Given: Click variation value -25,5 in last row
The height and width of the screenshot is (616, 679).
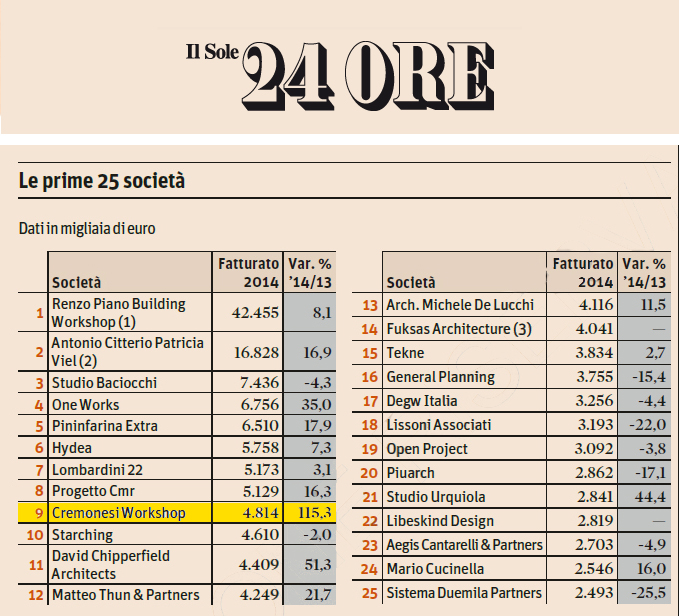Looking at the screenshot, I should tap(648, 593).
